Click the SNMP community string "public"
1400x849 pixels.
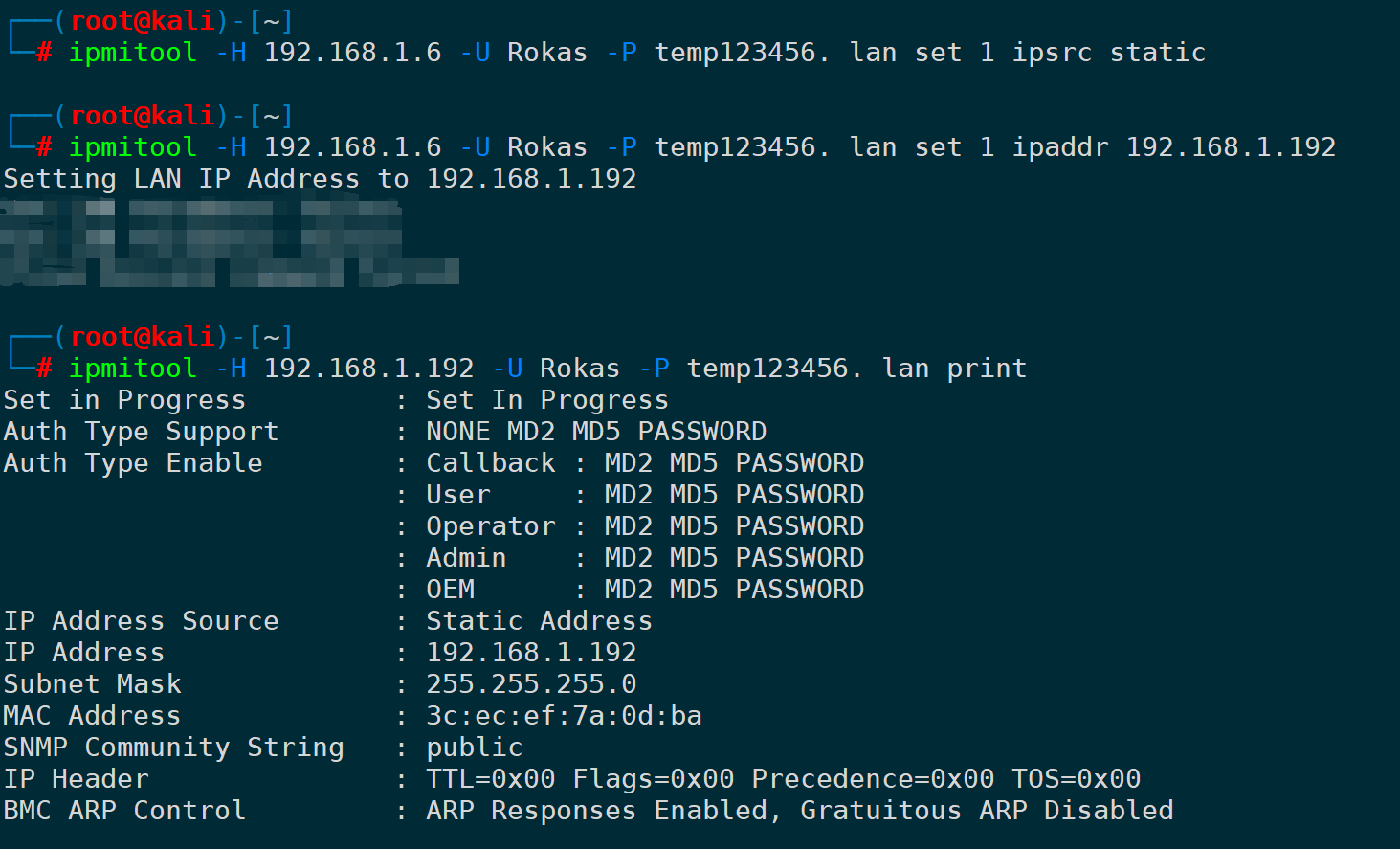coord(475,748)
